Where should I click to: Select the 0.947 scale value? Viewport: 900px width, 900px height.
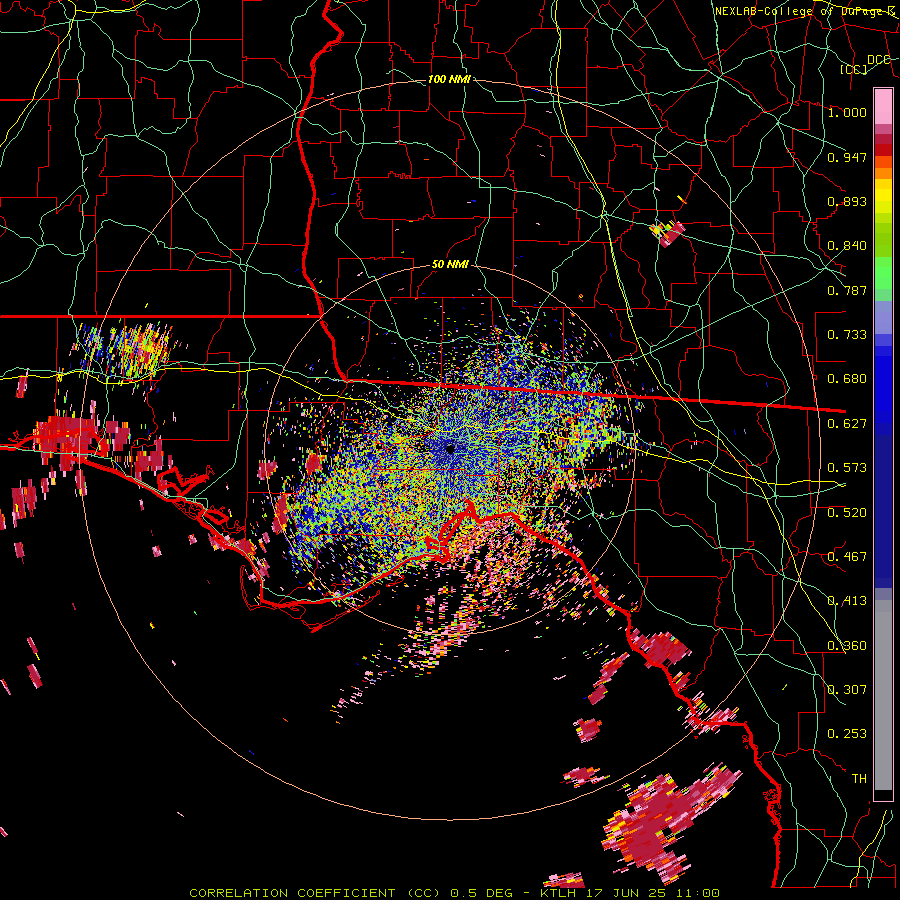tap(847, 157)
